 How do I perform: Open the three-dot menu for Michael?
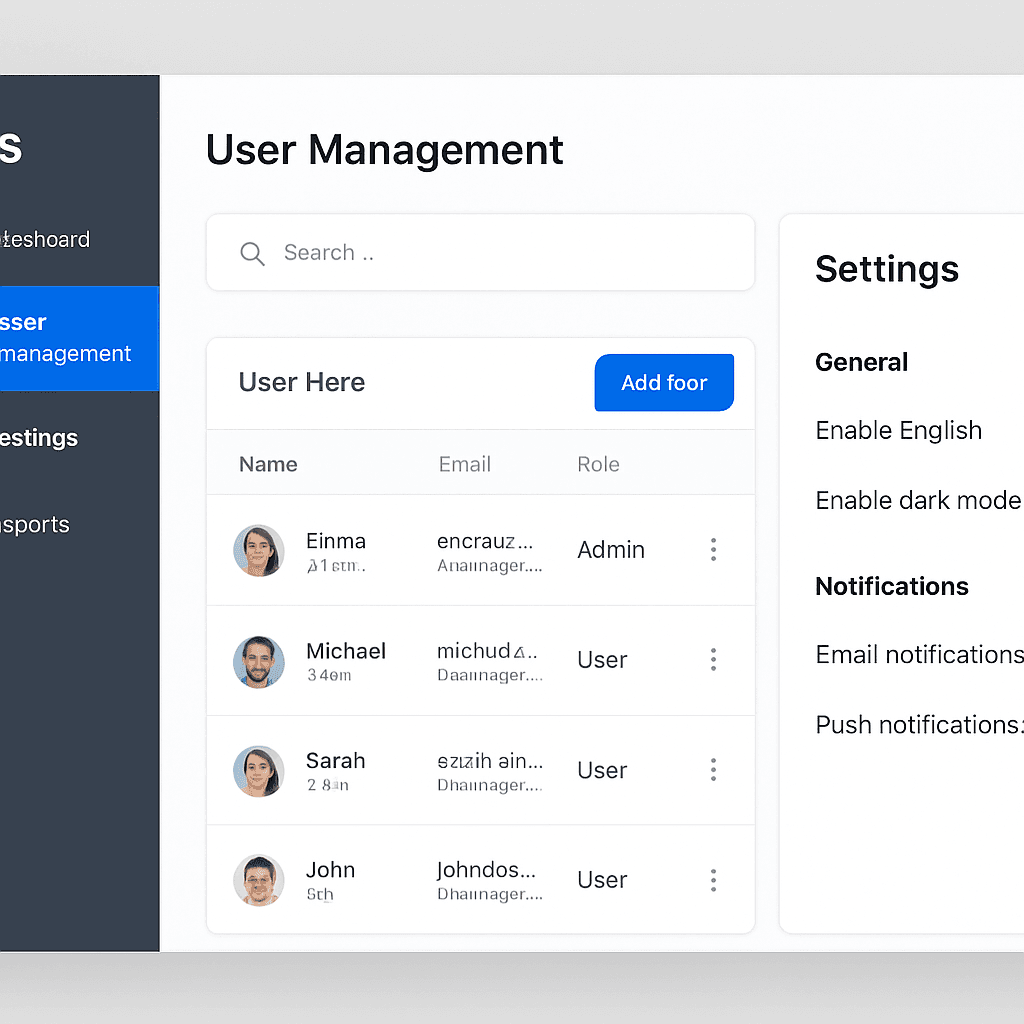(713, 660)
